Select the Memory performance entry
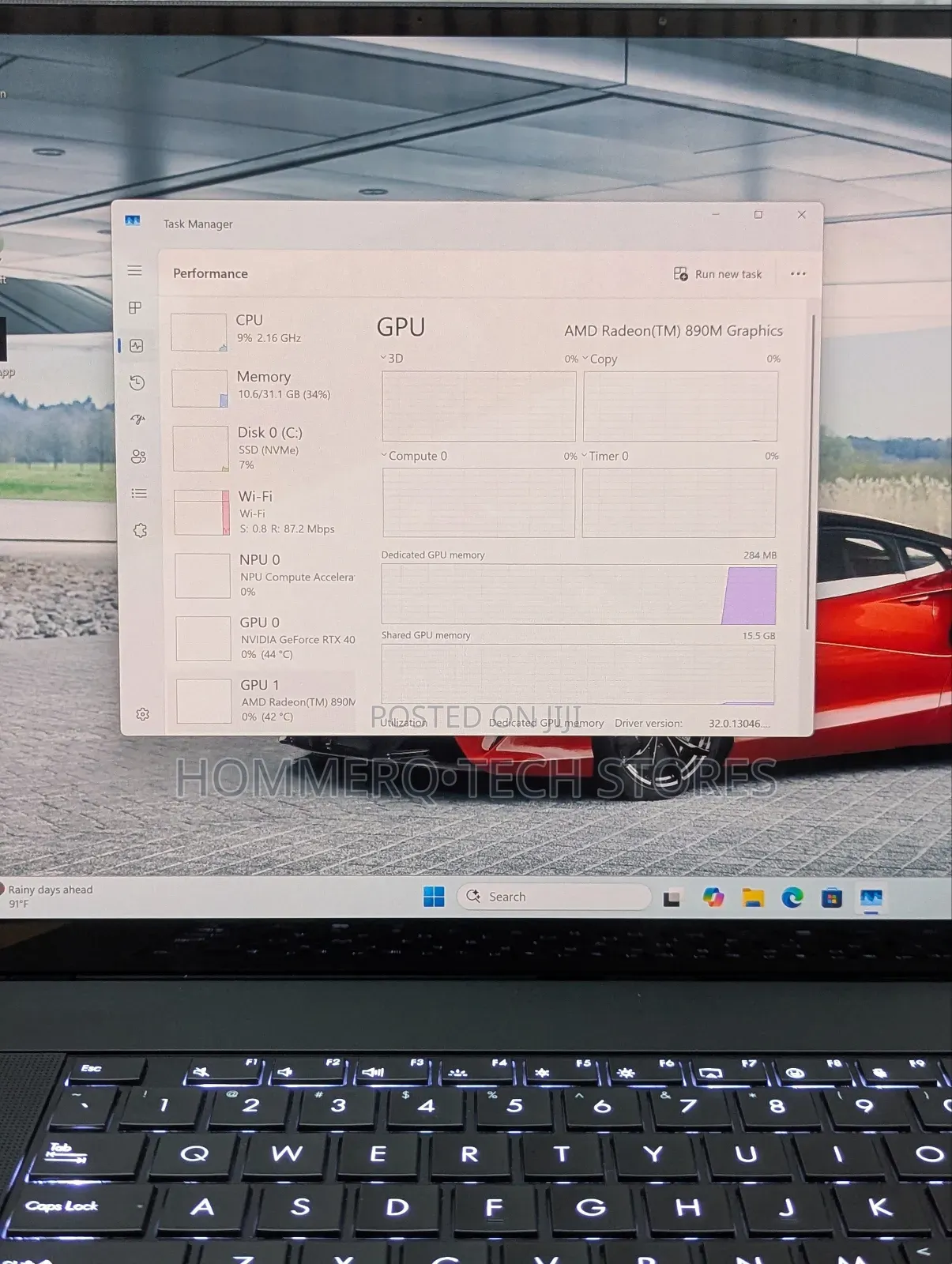The image size is (952, 1264). click(x=263, y=387)
